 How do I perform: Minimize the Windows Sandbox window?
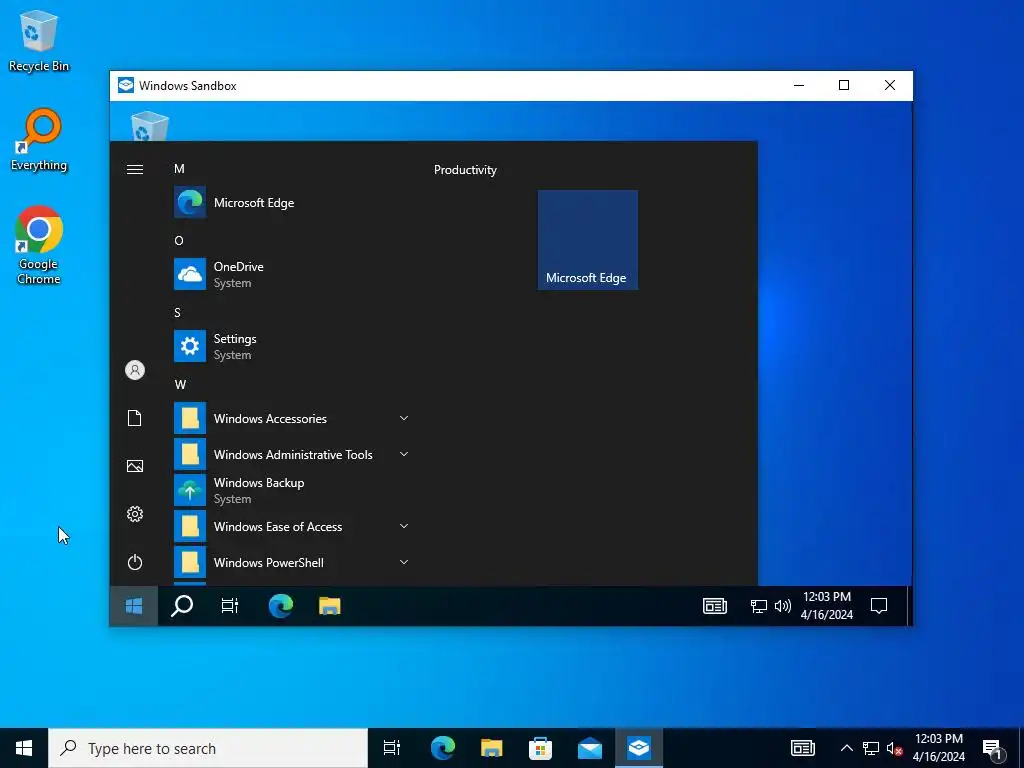pos(799,86)
